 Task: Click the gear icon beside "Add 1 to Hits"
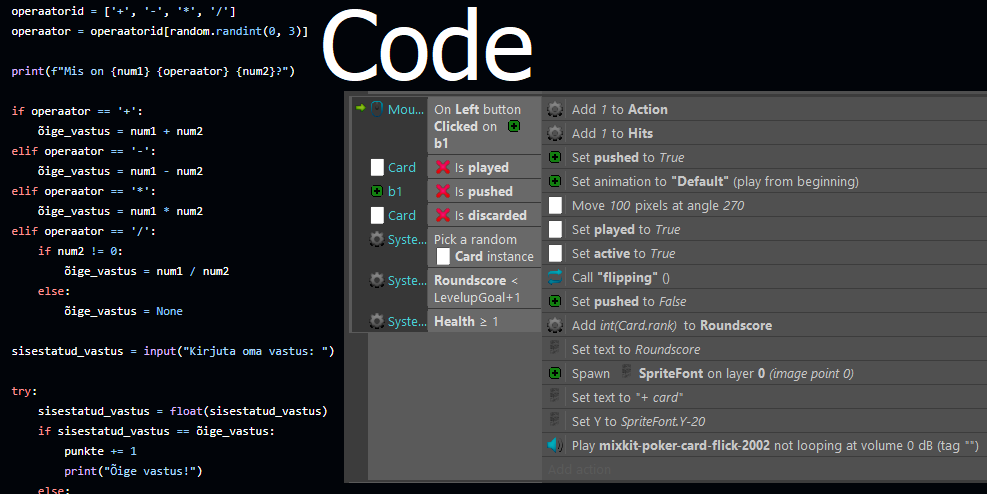[x=555, y=133]
